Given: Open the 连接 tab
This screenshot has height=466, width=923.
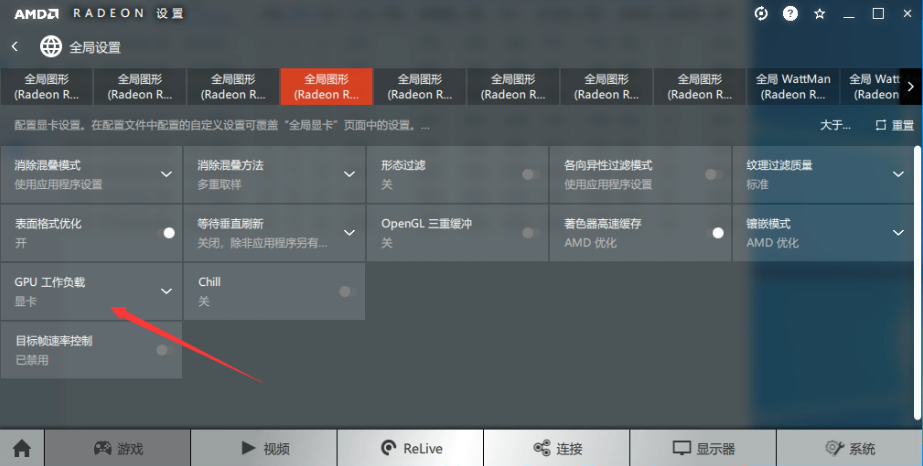Looking at the screenshot, I should (x=557, y=448).
